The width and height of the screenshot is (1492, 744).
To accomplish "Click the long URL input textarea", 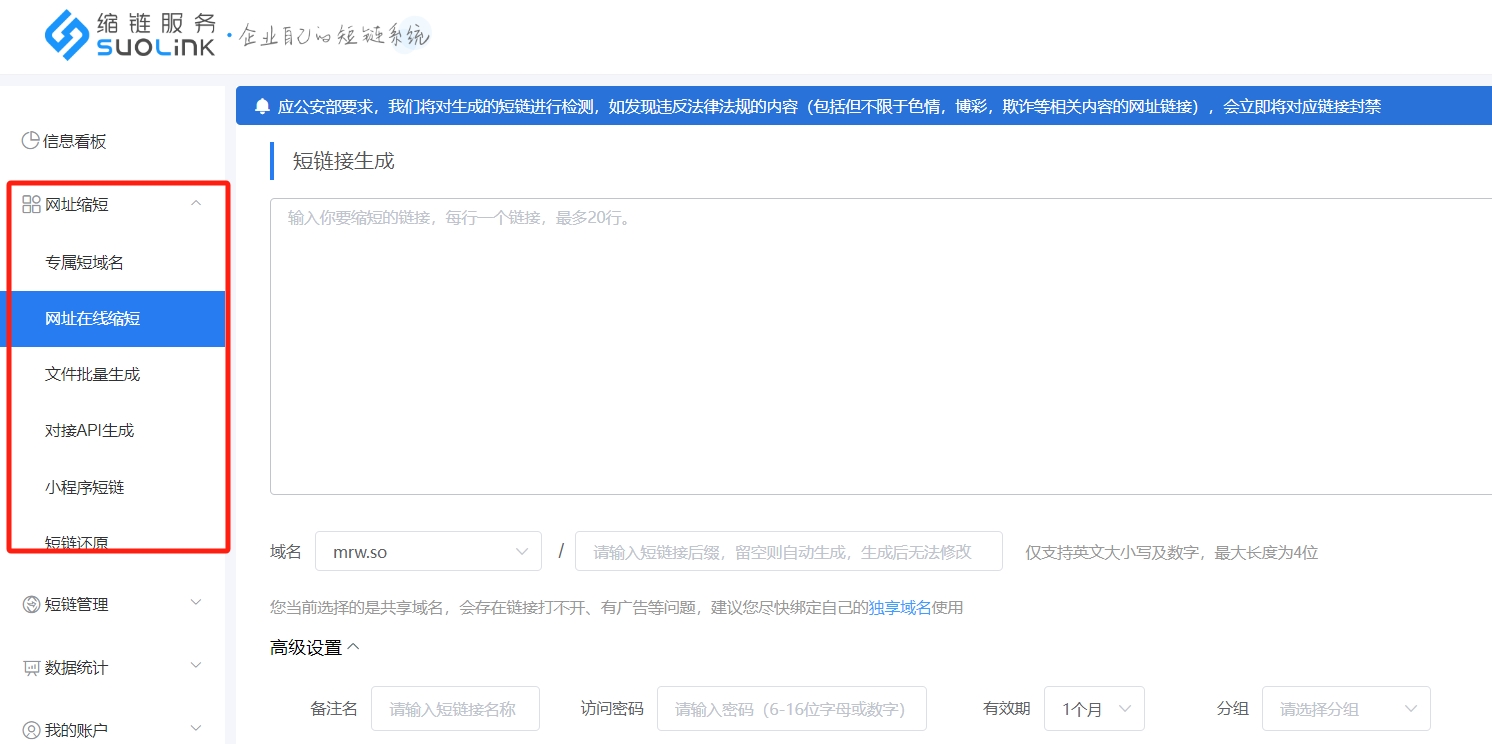I will coord(880,346).
